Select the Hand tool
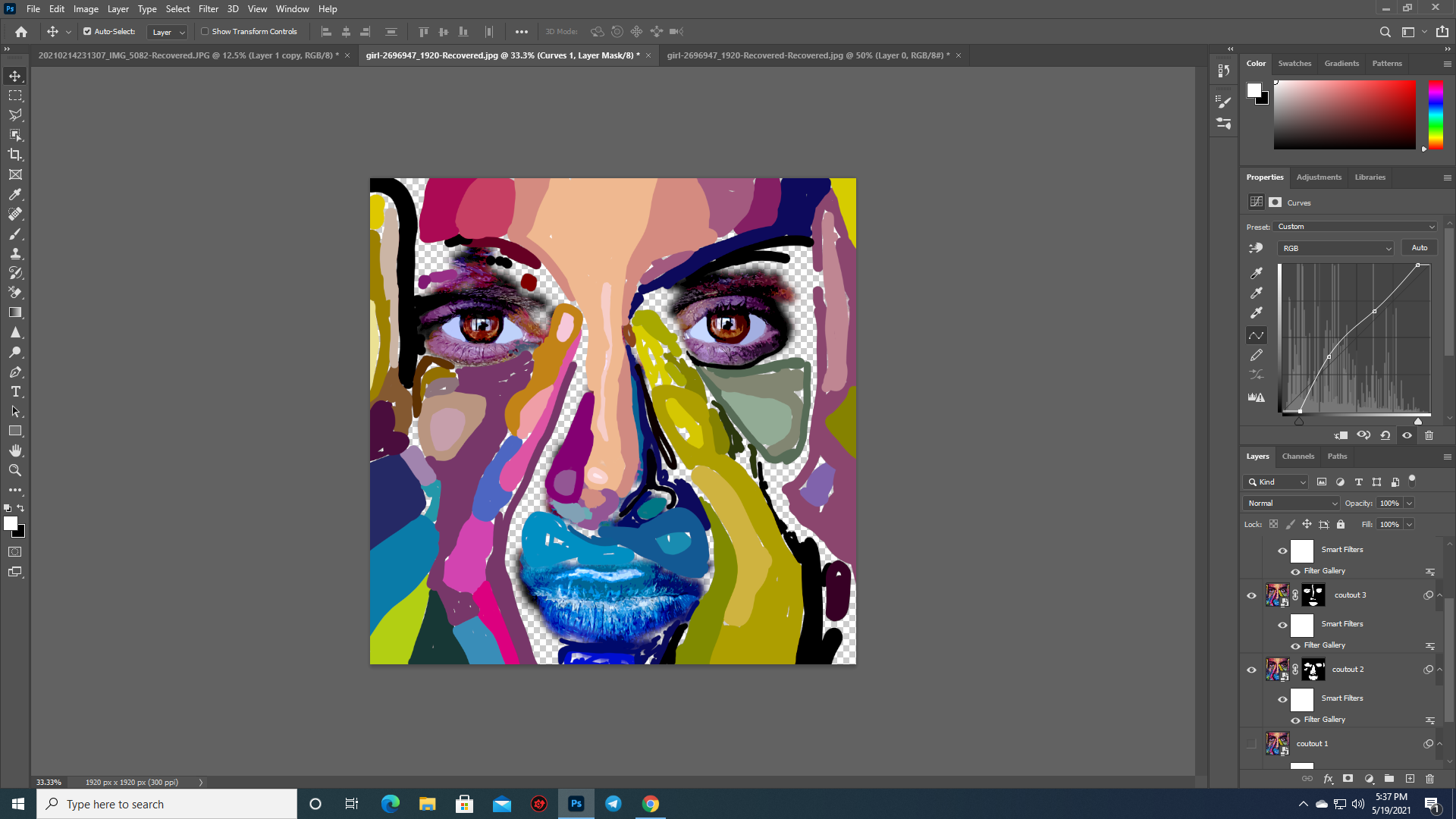This screenshot has height=819, width=1456. coord(15,450)
